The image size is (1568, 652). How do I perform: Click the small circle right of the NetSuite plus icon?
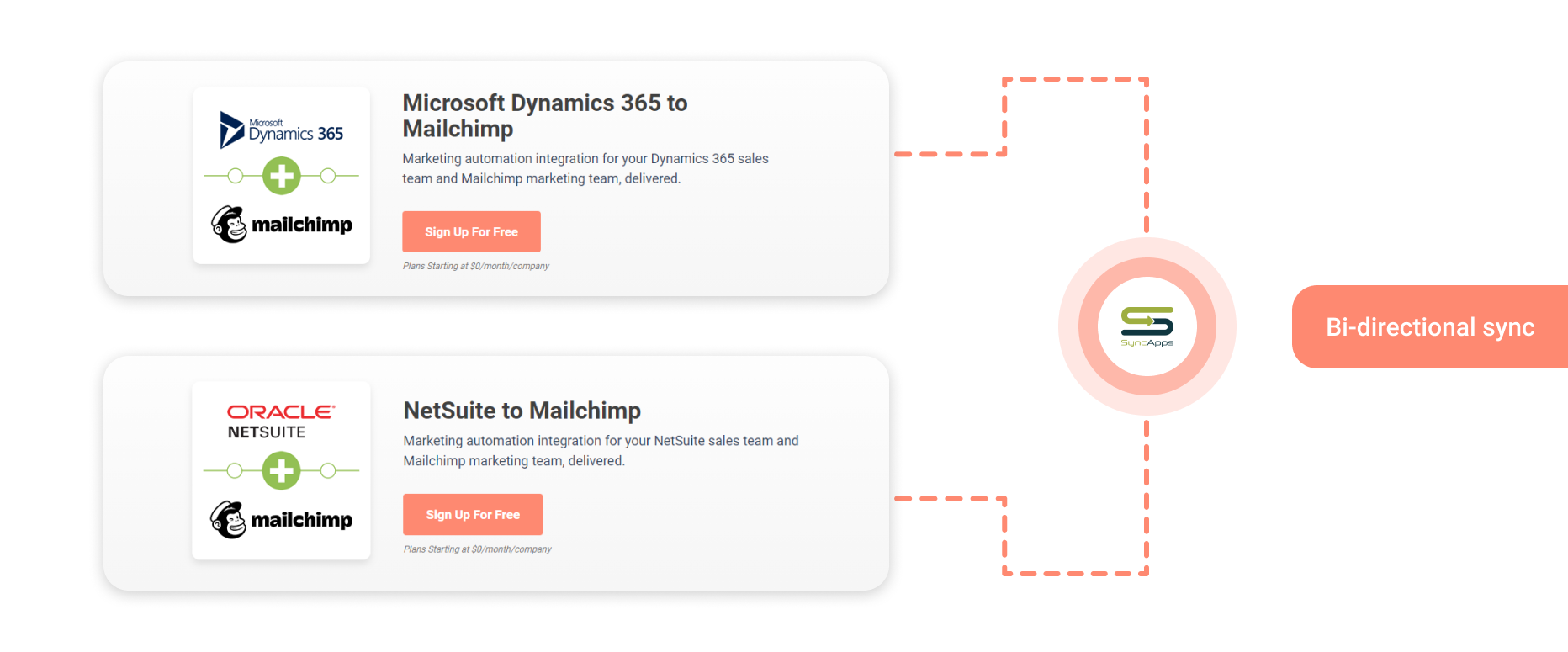pyautogui.click(x=328, y=470)
